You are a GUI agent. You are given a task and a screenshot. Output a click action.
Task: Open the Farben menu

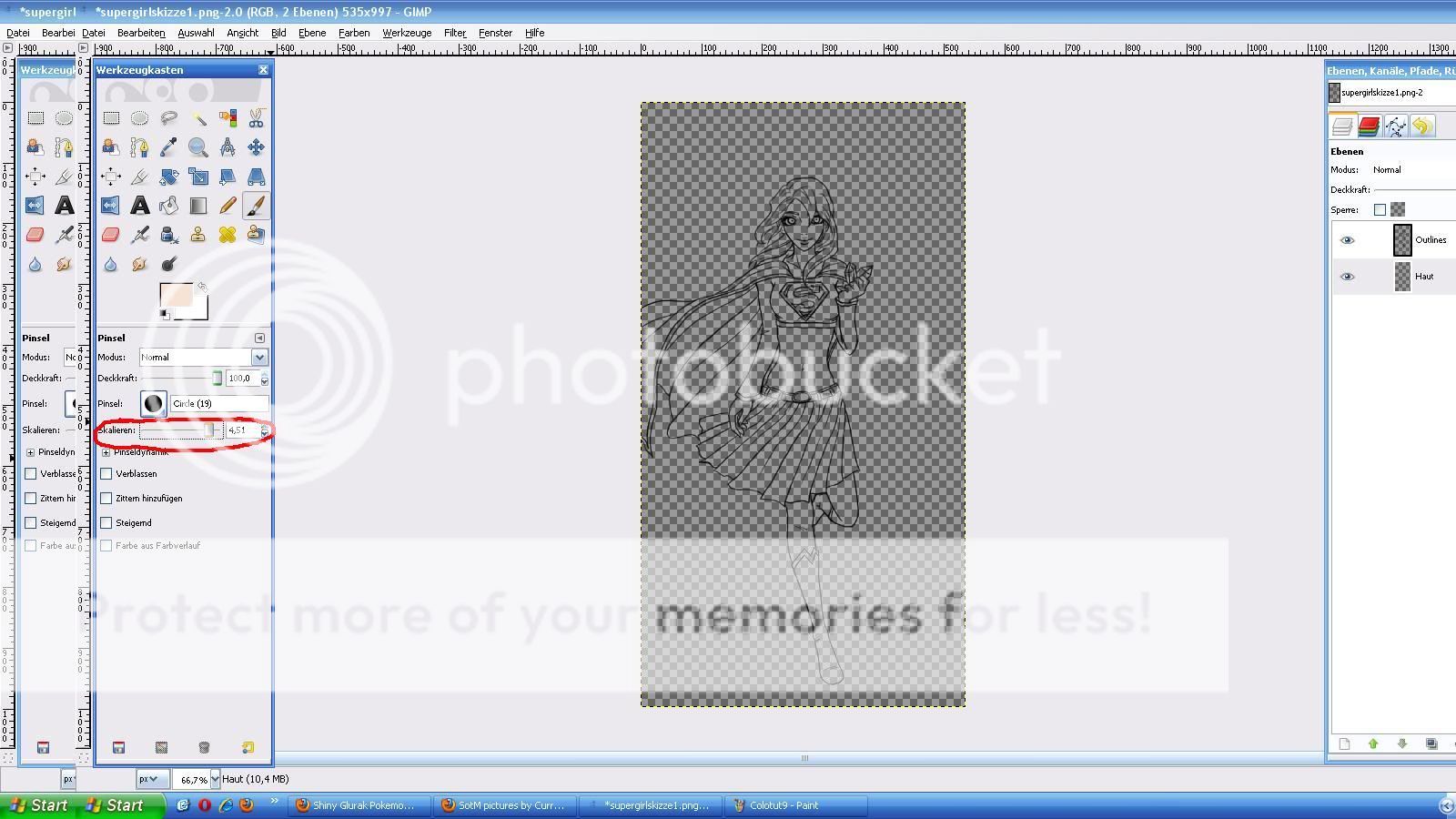pos(354,33)
